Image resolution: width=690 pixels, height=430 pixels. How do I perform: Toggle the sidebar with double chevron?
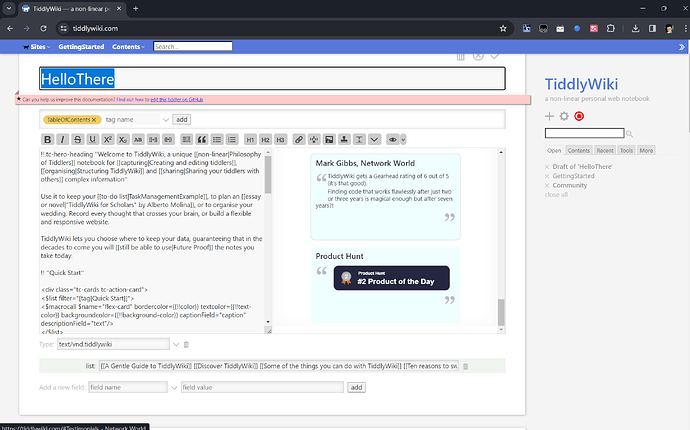682,47
